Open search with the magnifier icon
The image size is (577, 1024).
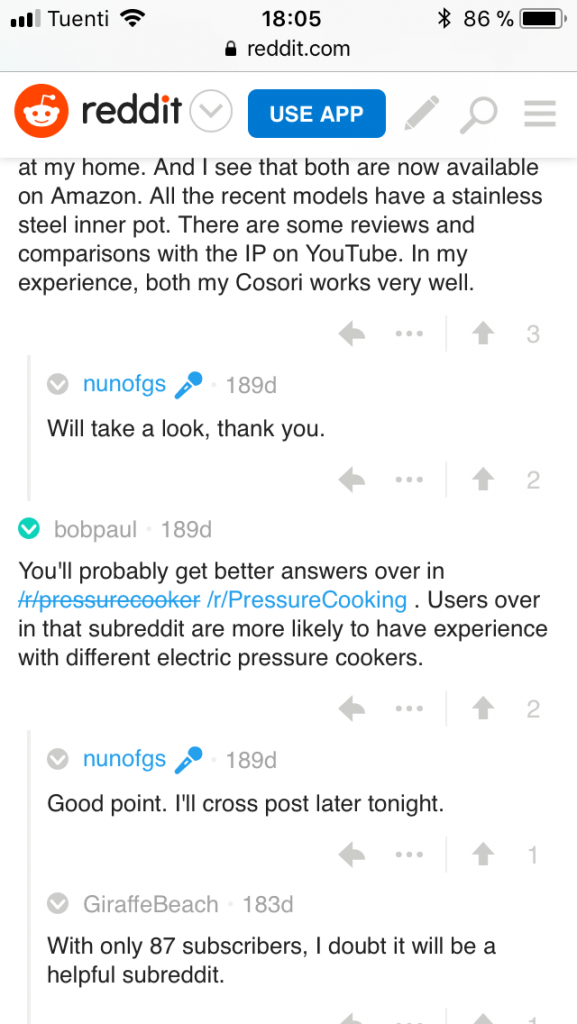pos(478,115)
